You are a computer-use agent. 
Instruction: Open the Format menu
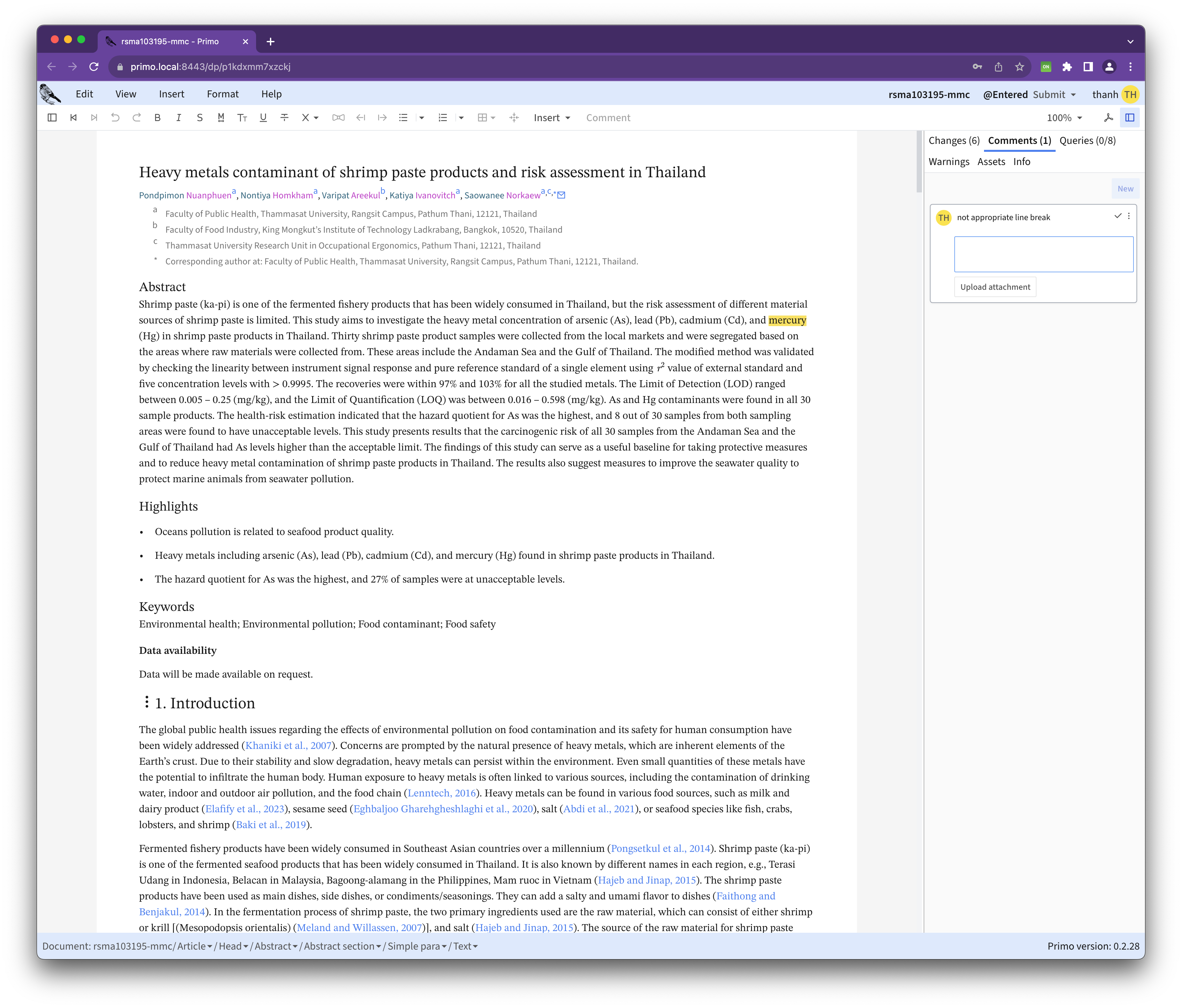click(222, 94)
